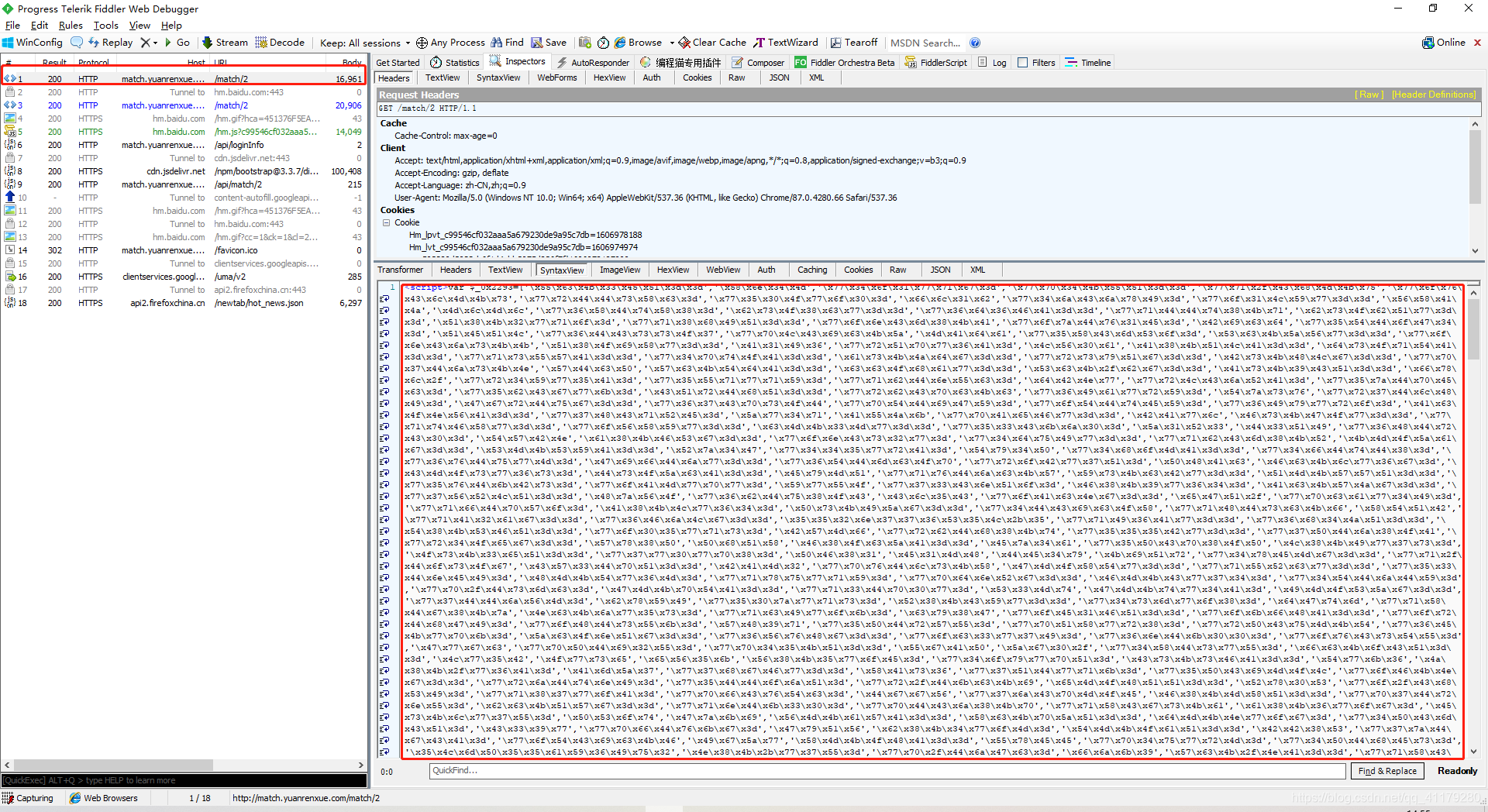
Task: Collapse the Cookie tree node
Action: click(x=386, y=222)
